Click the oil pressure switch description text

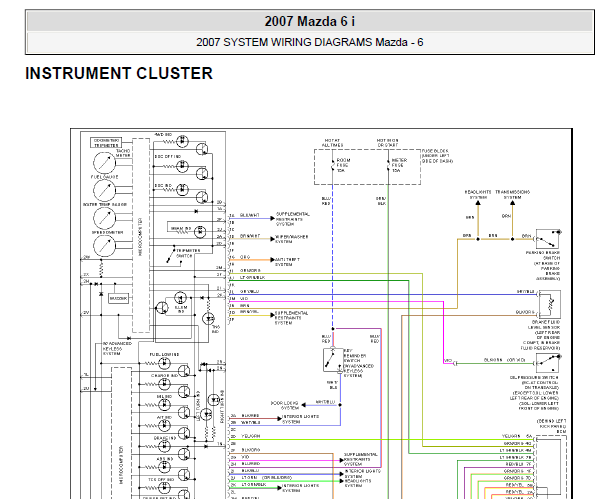click(x=534, y=393)
